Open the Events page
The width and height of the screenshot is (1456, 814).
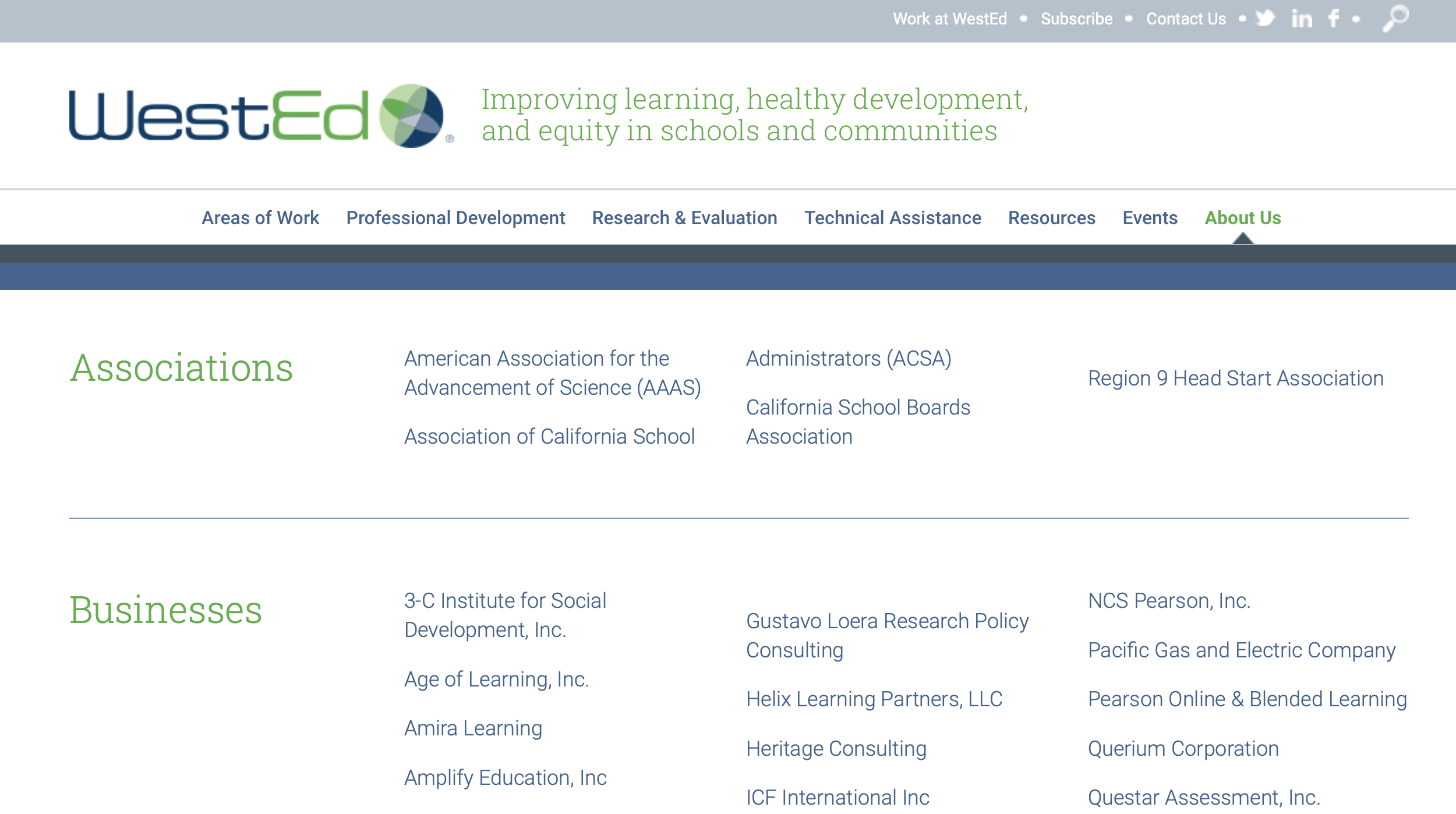coord(1150,218)
